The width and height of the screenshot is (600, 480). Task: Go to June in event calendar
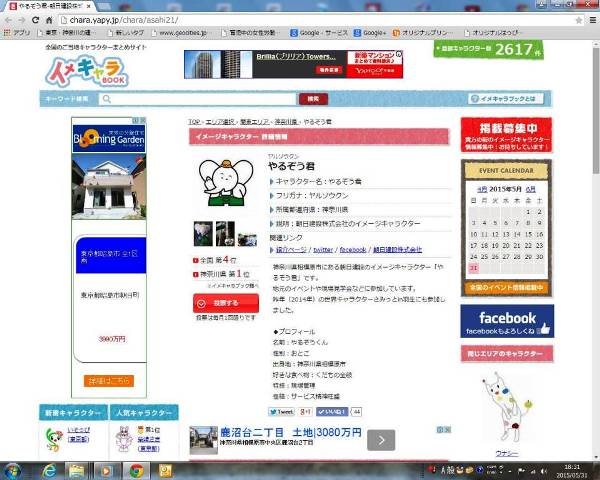click(530, 189)
